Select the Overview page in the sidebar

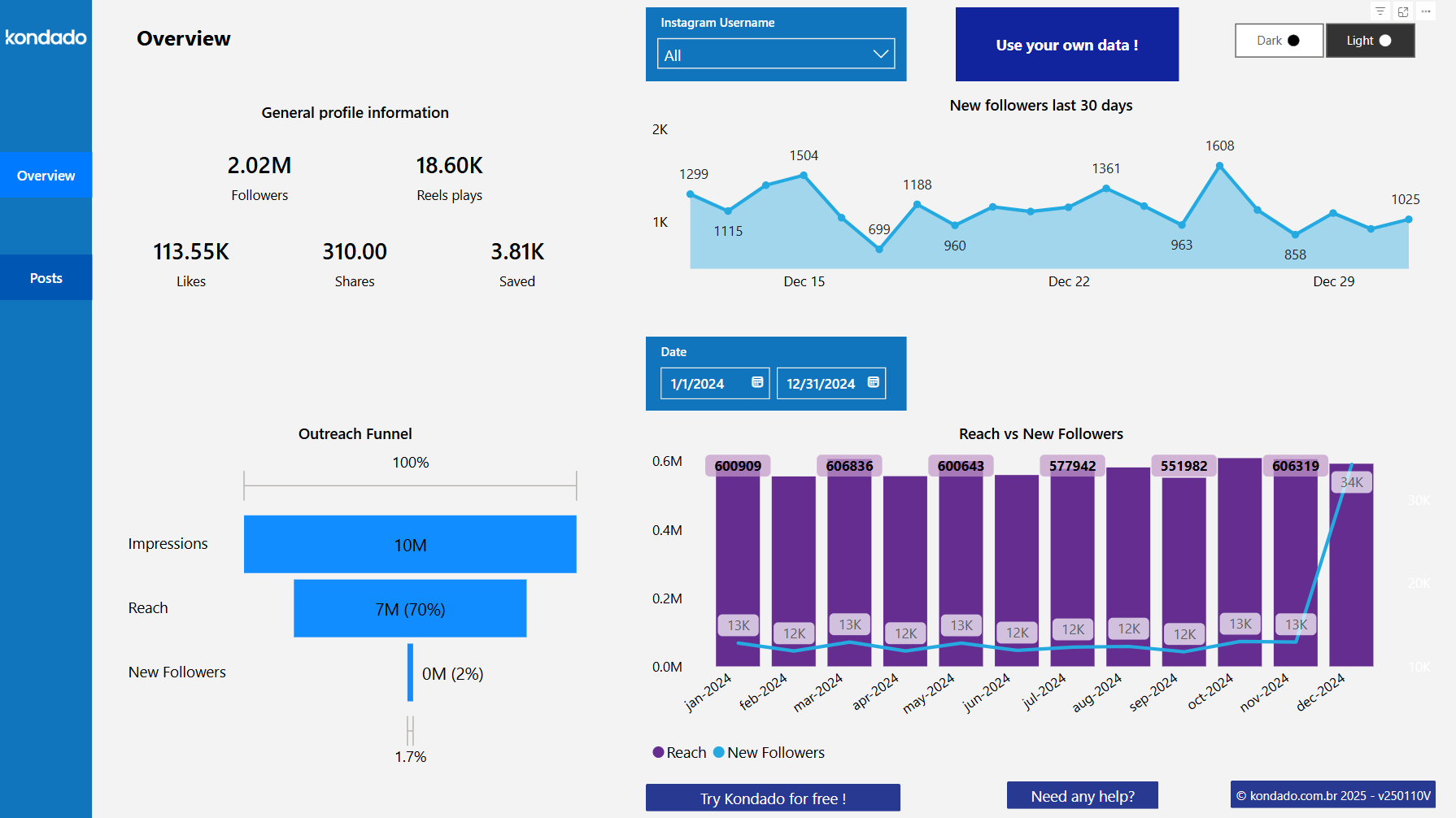pos(46,175)
